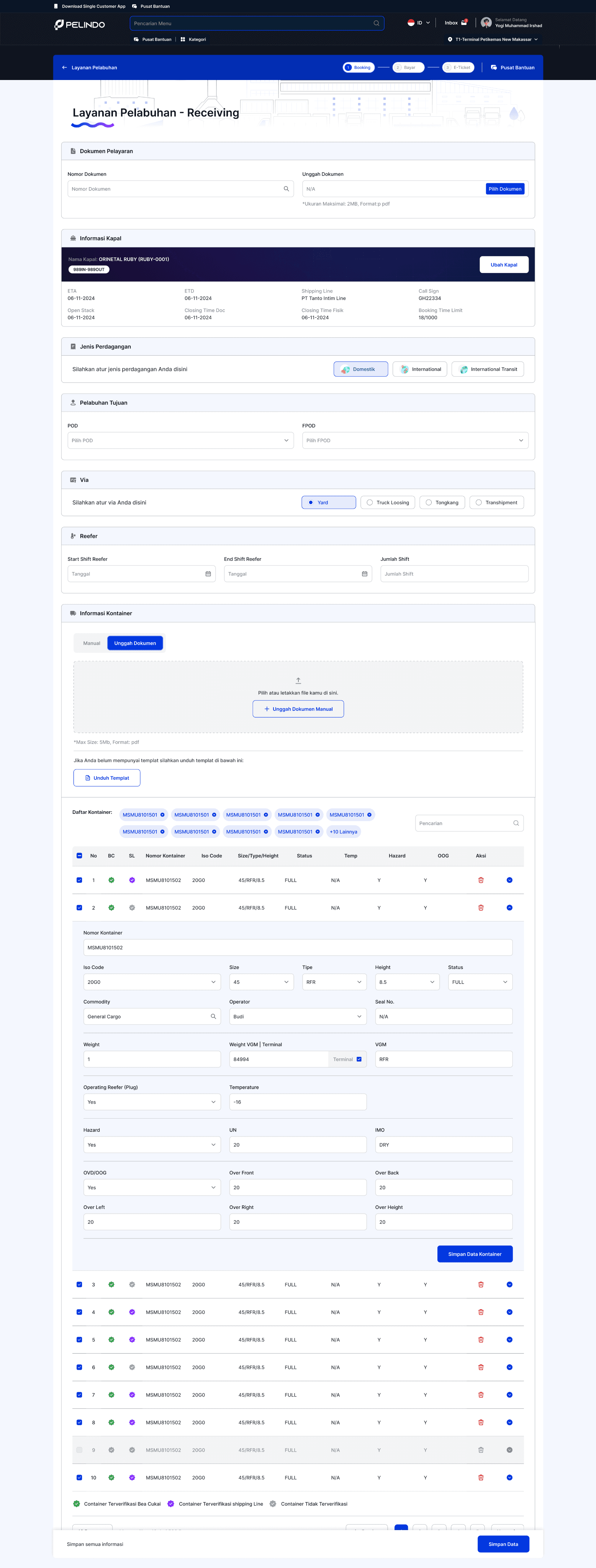Click shipping line verified icon in row 4
The height and width of the screenshot is (1568, 596).
tap(132, 1312)
